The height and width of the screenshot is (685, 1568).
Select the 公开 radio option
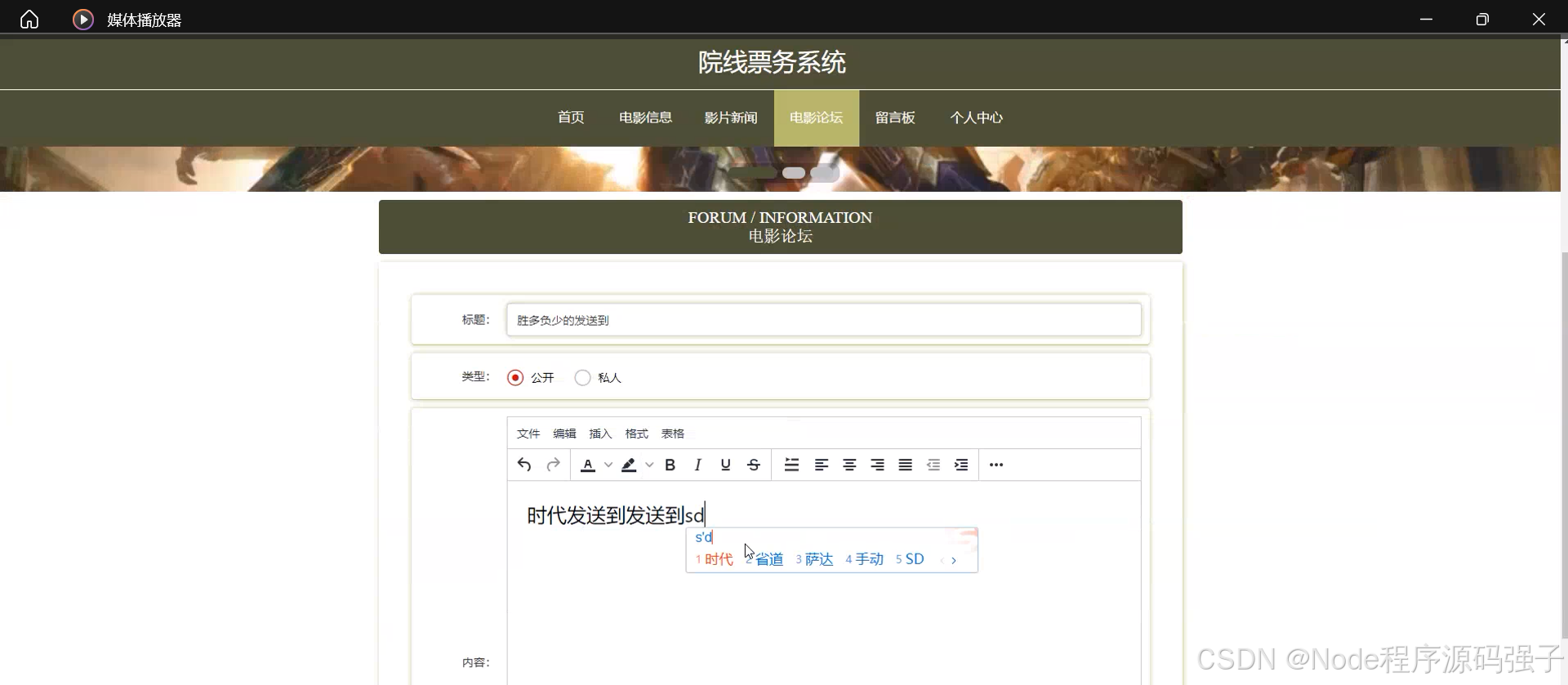(515, 378)
